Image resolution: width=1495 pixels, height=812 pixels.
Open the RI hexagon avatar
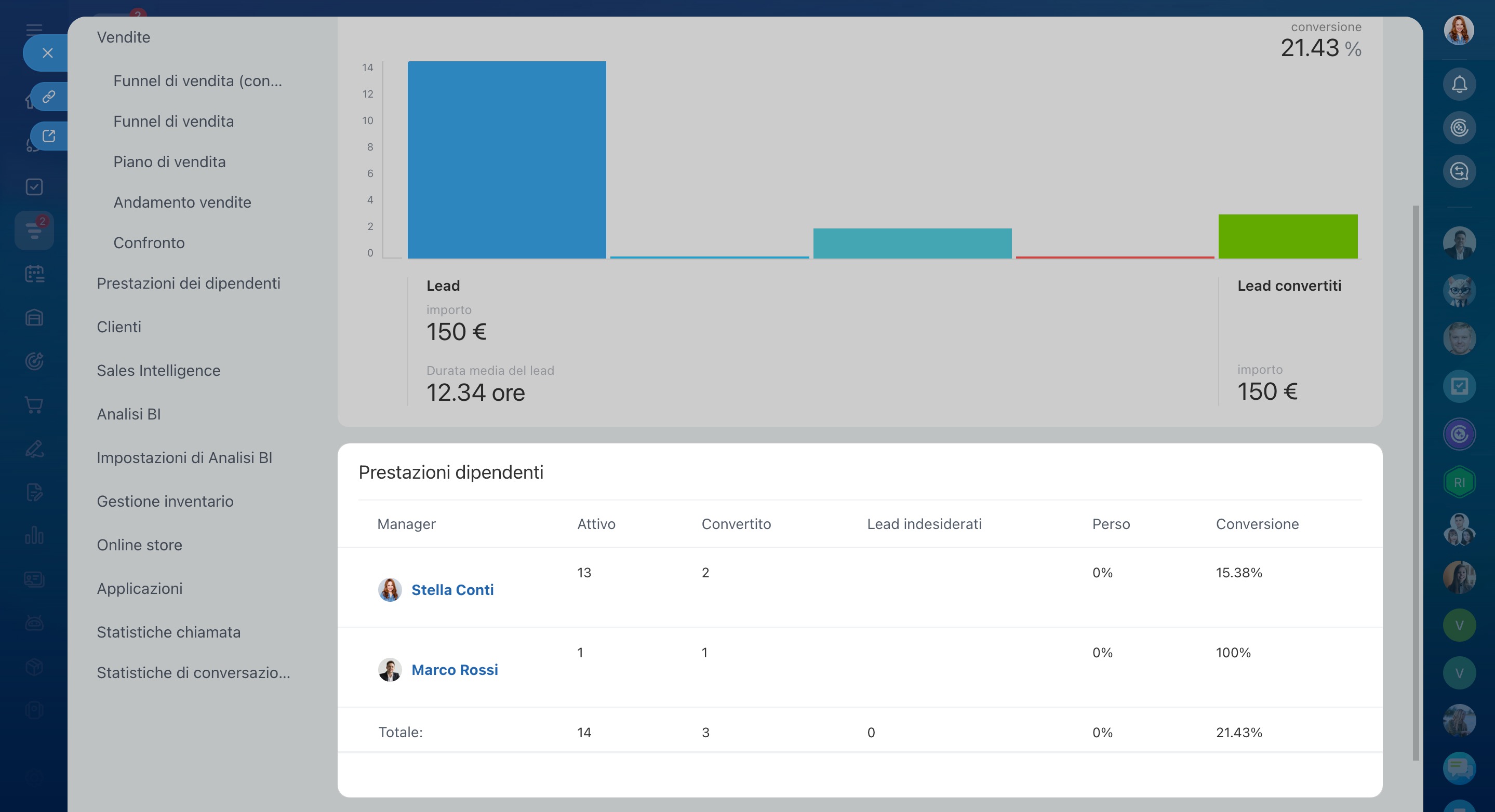(x=1459, y=482)
